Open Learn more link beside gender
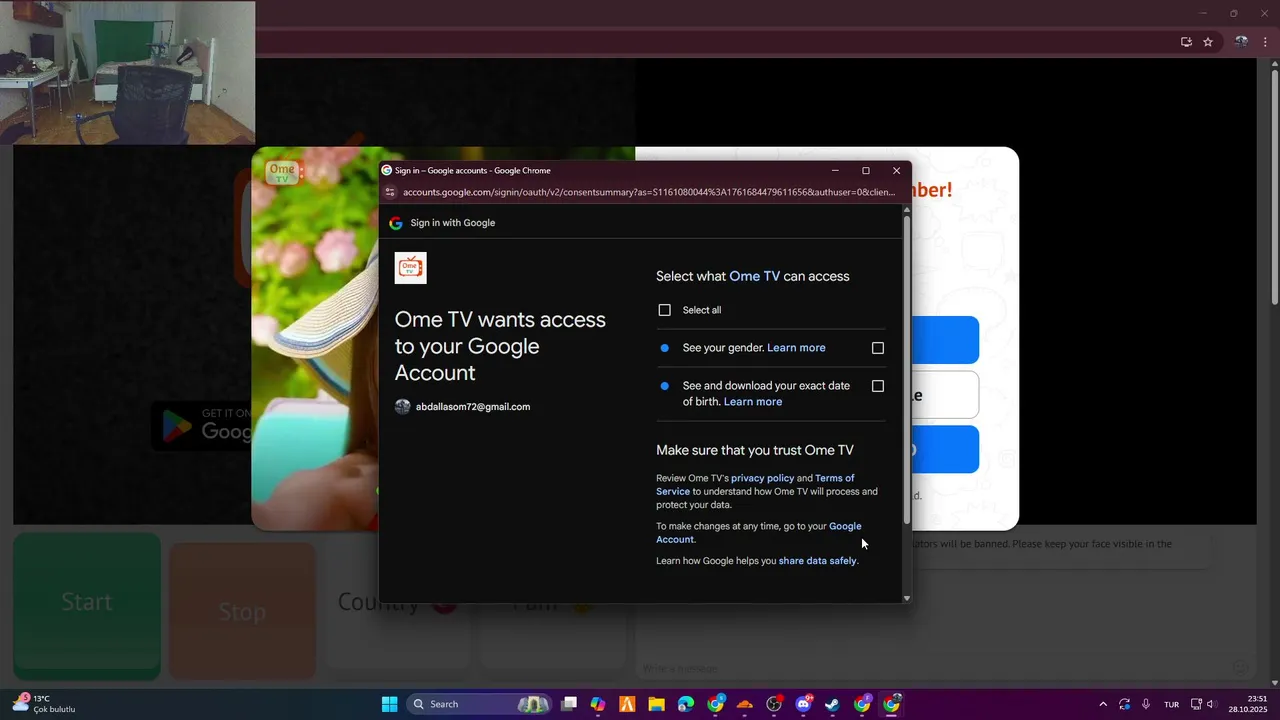This screenshot has height=720, width=1280. coord(796,348)
